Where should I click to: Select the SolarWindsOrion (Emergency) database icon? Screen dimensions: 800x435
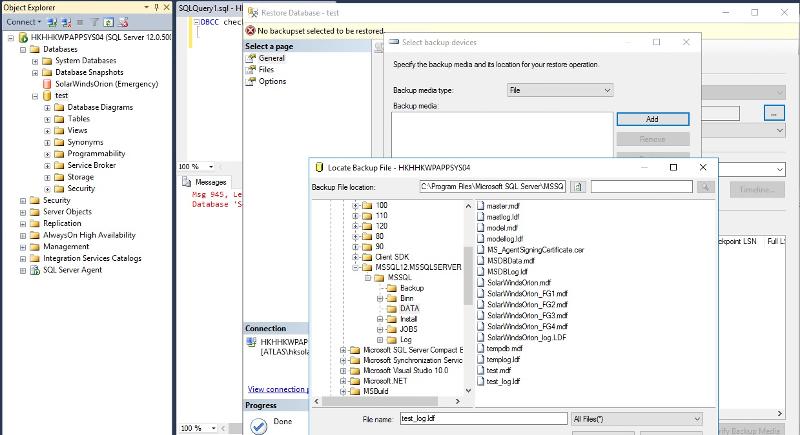point(47,84)
